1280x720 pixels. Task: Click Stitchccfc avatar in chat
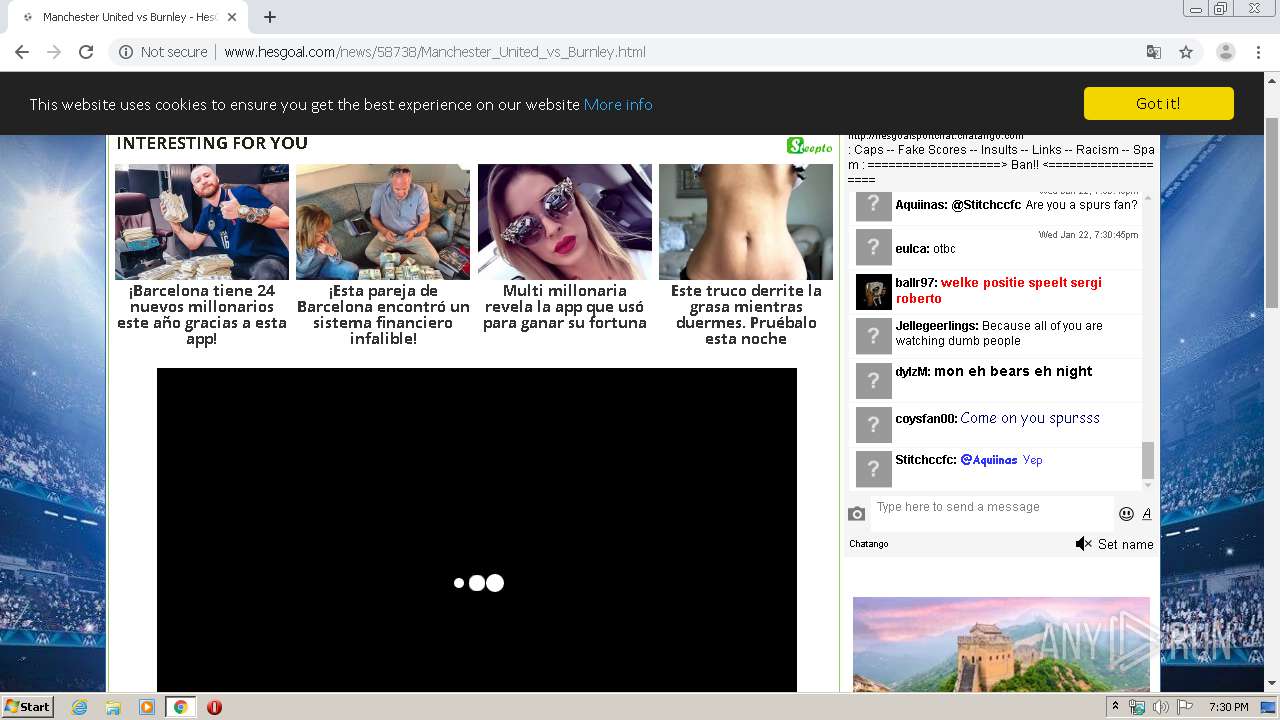(x=873, y=468)
